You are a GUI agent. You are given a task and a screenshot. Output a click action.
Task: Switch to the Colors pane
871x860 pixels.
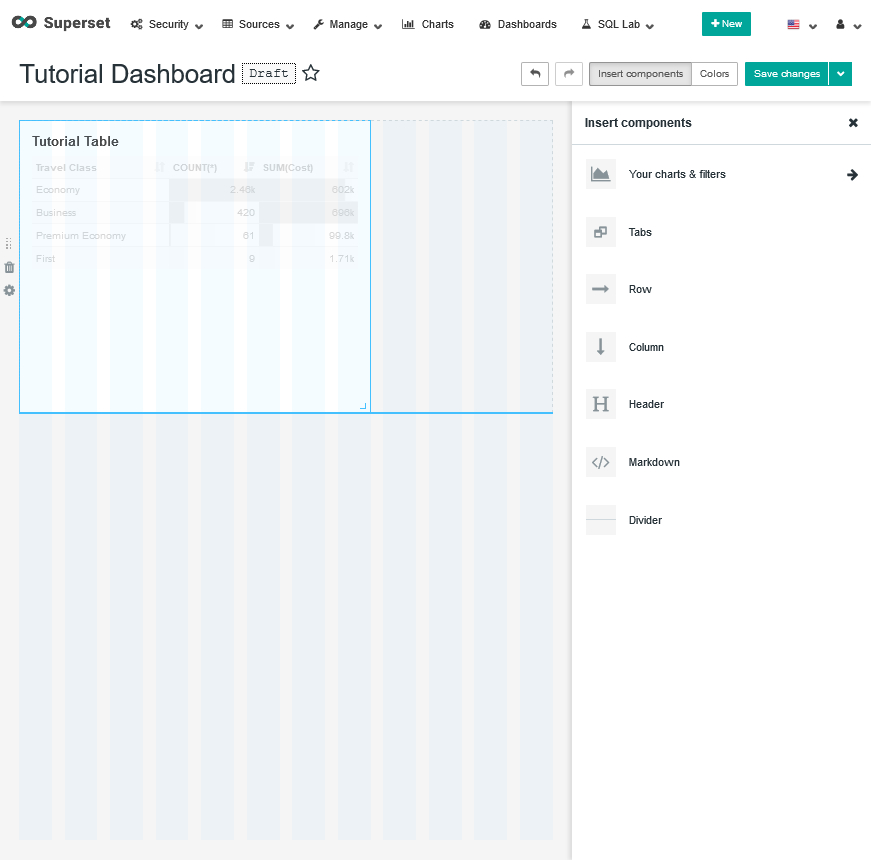714,74
